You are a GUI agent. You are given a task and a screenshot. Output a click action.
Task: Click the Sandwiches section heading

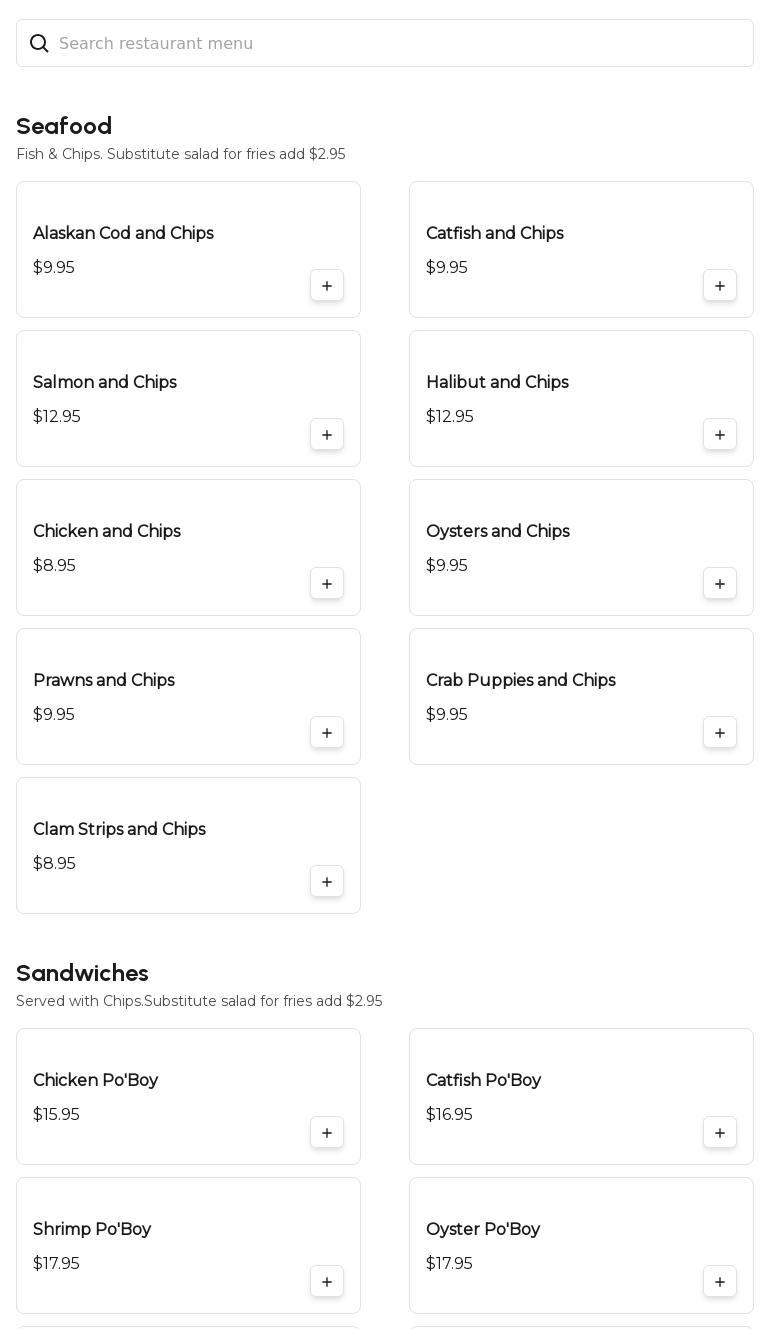[82, 973]
